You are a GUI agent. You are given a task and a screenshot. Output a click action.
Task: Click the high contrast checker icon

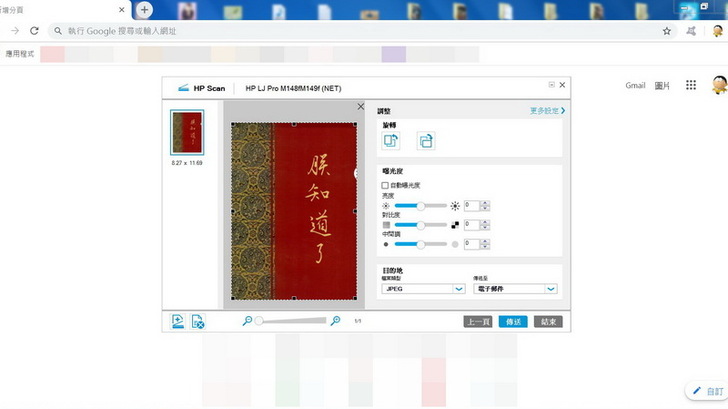click(455, 225)
